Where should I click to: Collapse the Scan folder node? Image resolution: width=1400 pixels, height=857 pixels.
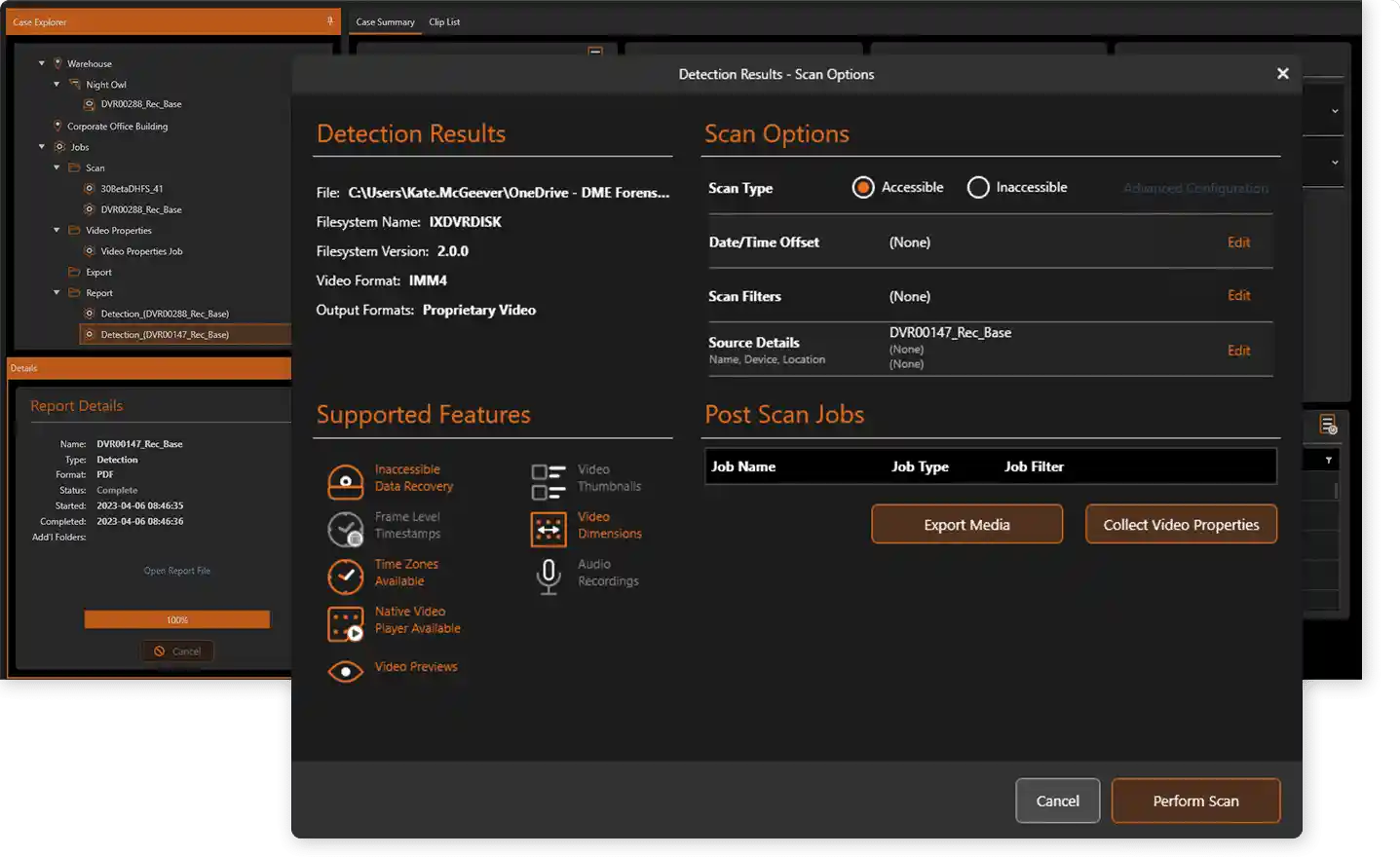57,168
